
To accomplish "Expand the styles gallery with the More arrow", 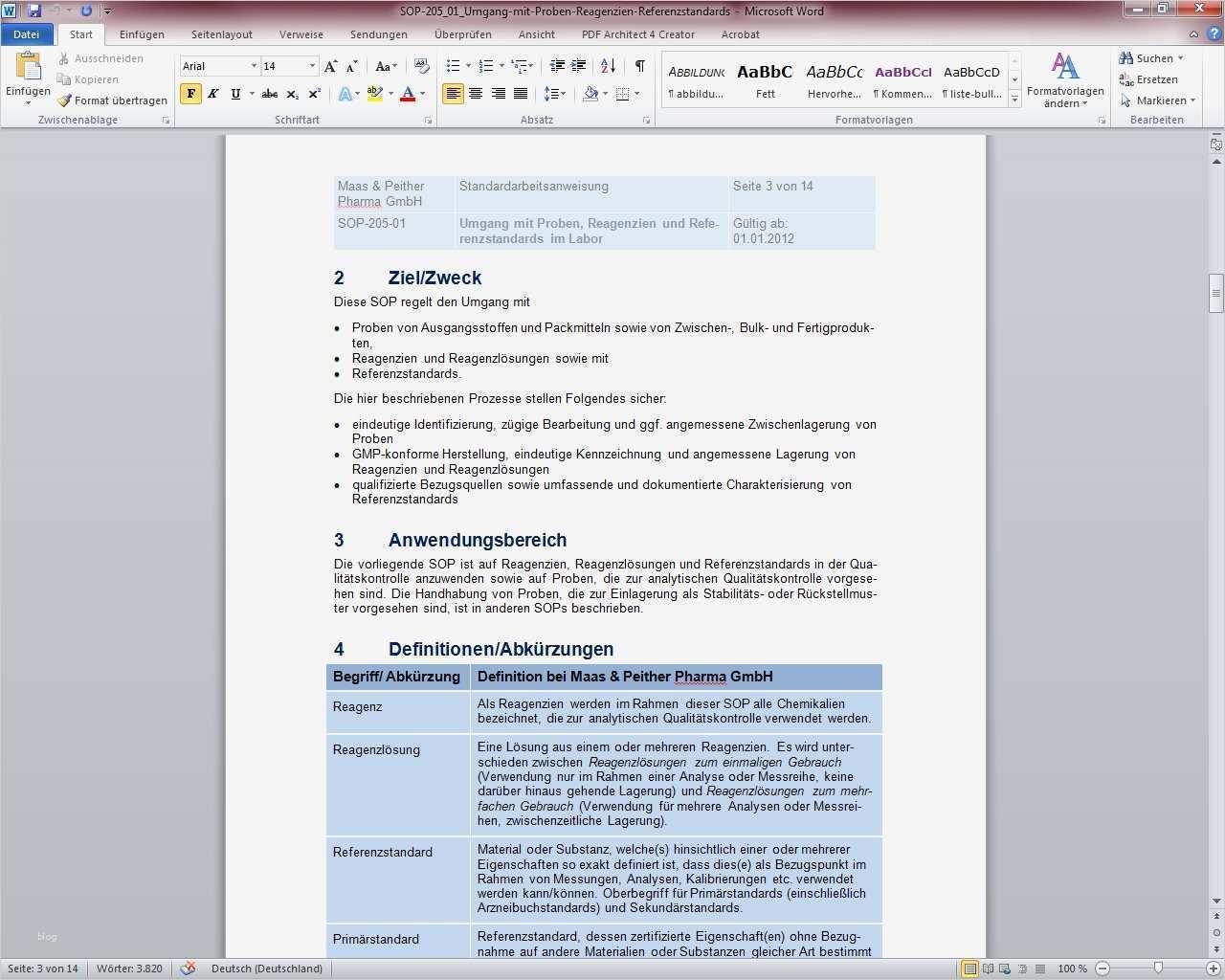I will 1014,100.
